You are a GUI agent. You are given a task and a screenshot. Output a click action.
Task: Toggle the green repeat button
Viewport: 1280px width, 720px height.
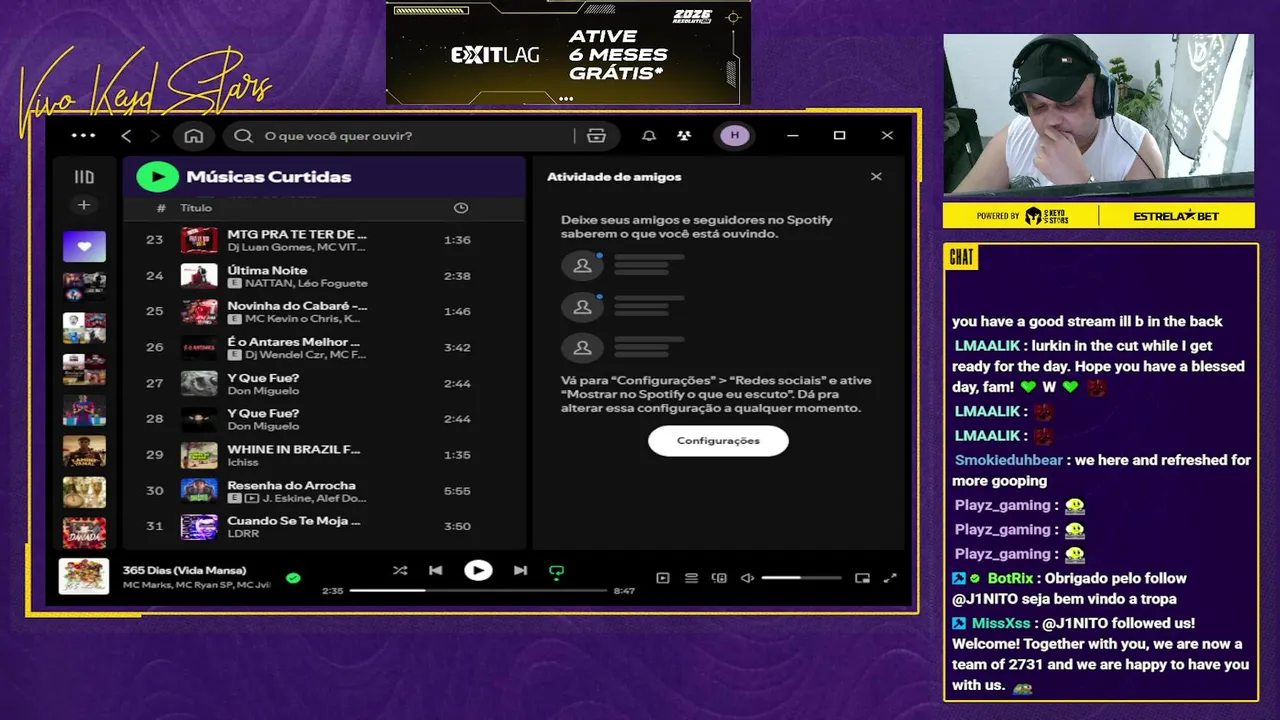[557, 571]
